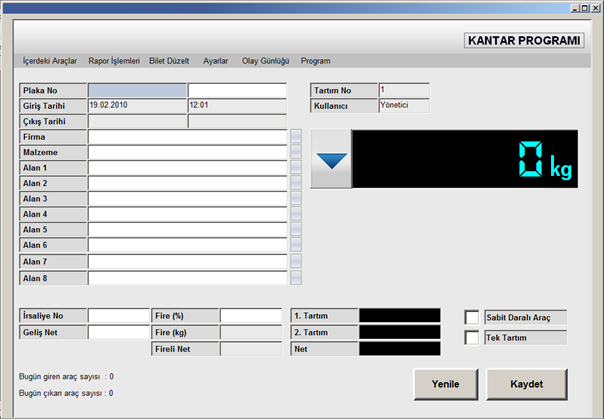Image resolution: width=604 pixels, height=419 pixels.
Task: Save the record with Kaydet
Action: (x=527, y=384)
